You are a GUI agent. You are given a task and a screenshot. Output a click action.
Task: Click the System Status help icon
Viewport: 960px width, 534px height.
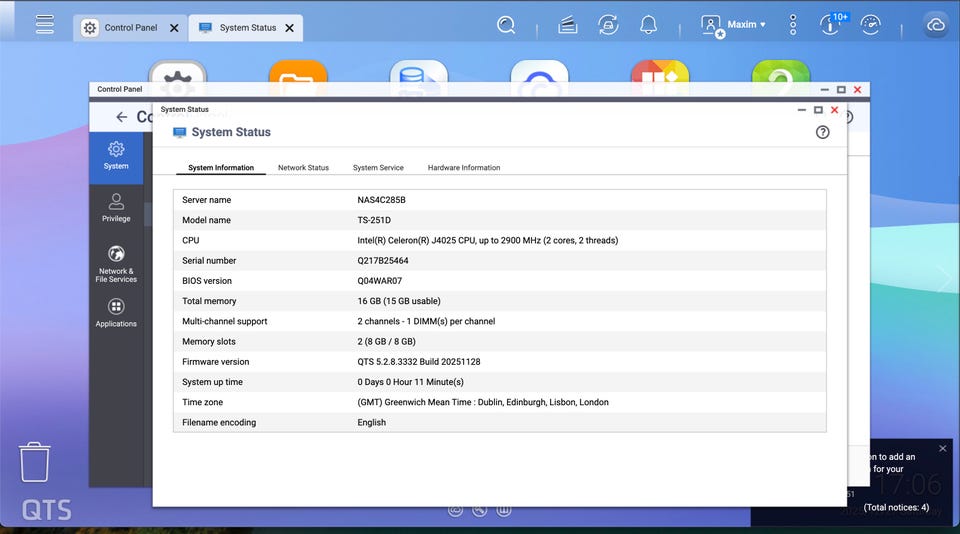pos(822,132)
